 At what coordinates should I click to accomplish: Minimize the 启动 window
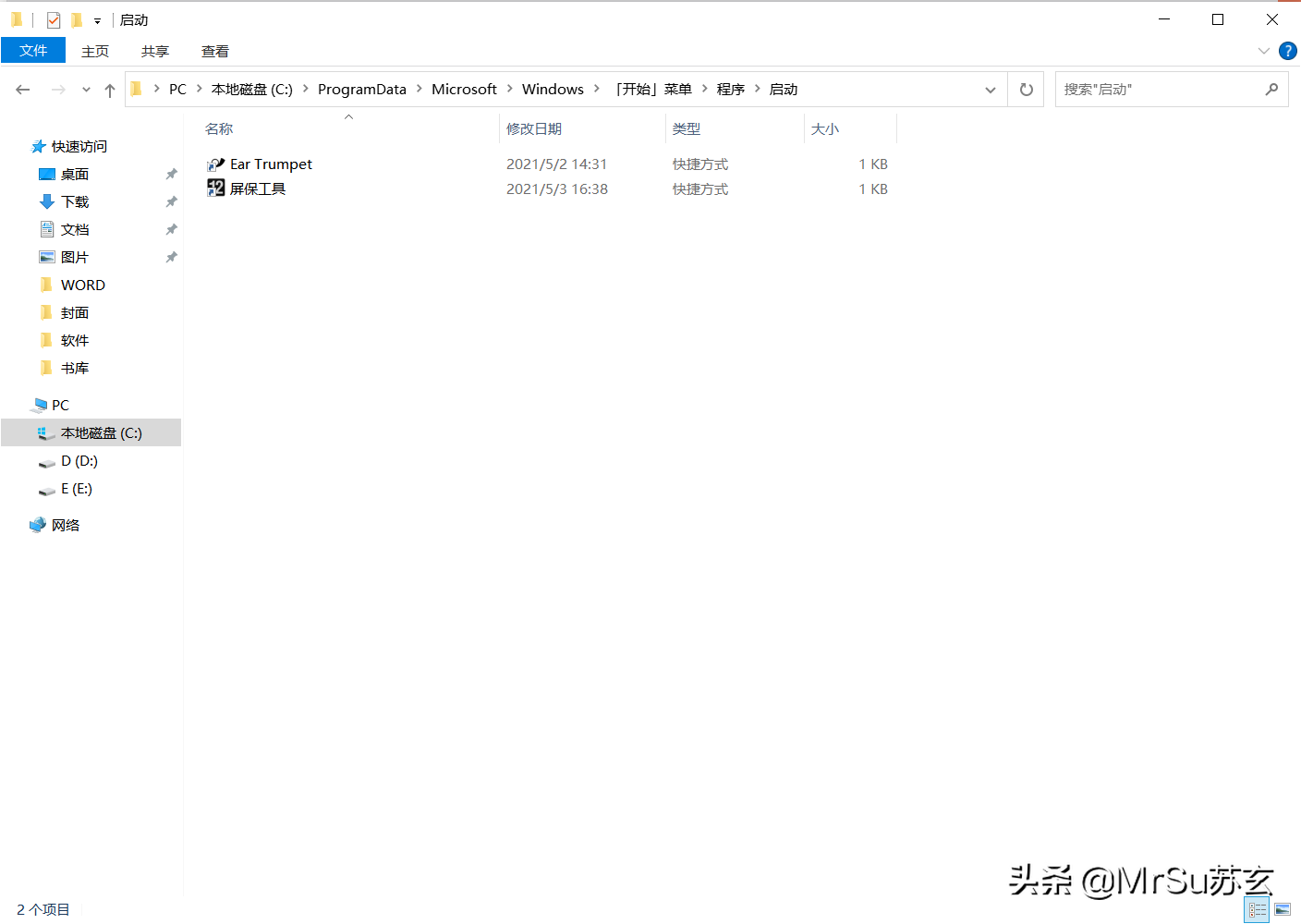(1164, 19)
